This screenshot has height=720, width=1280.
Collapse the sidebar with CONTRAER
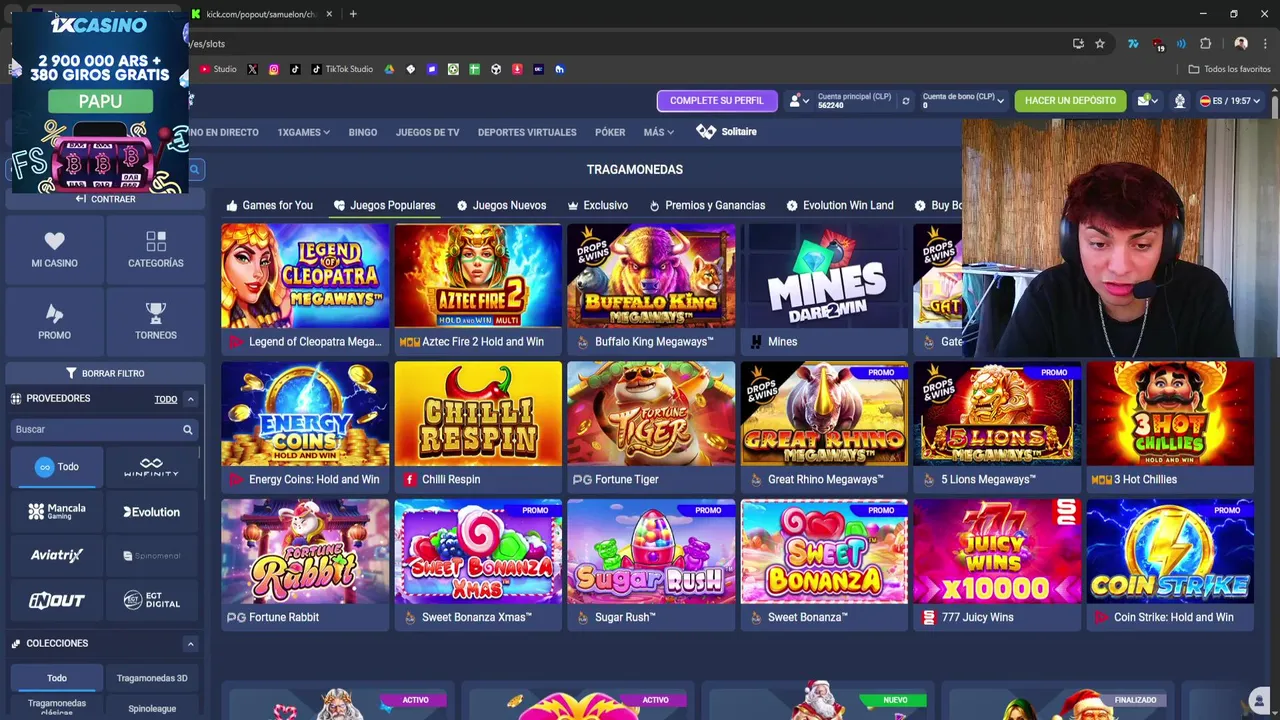click(105, 199)
